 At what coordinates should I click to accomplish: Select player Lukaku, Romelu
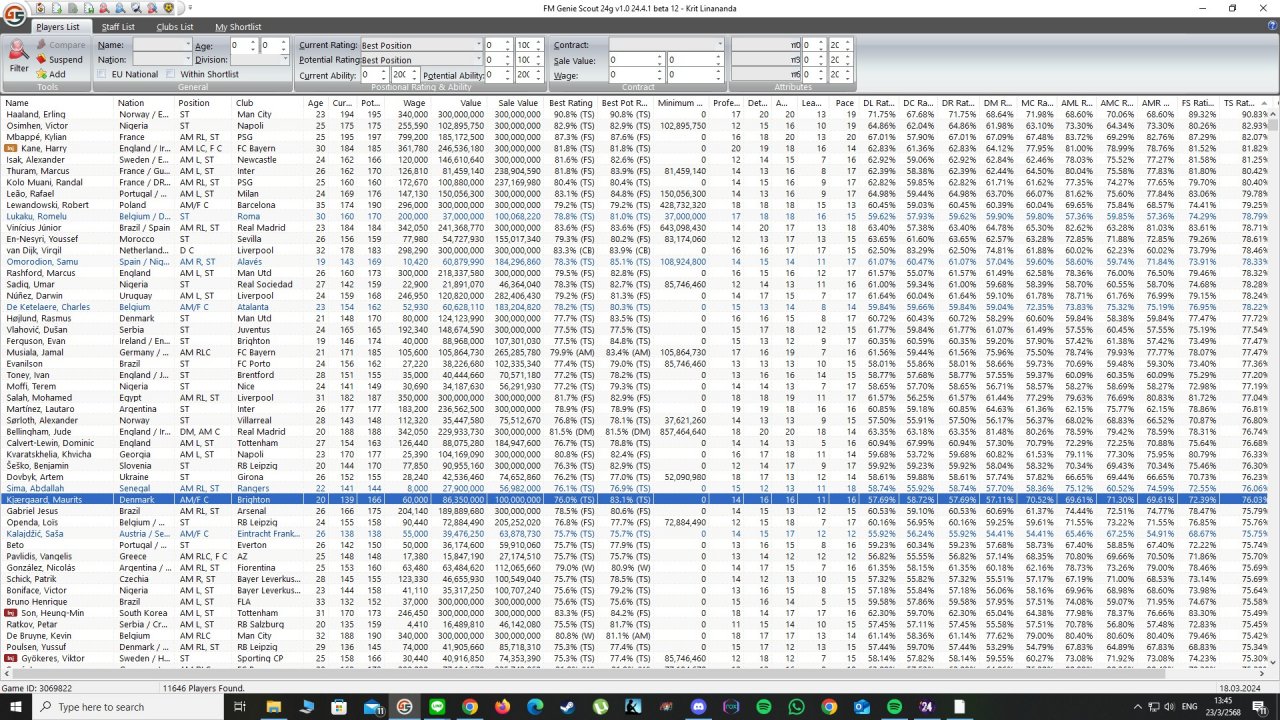635,216
